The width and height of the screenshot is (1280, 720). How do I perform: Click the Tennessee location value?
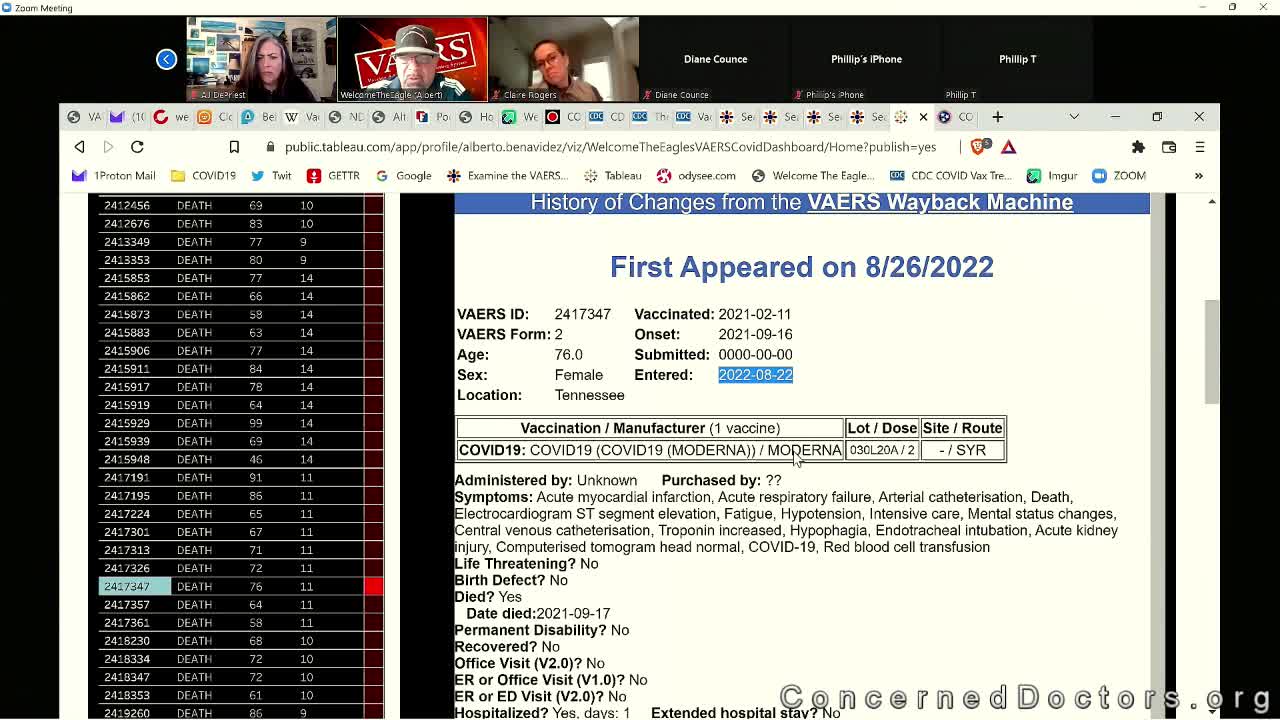coord(589,395)
